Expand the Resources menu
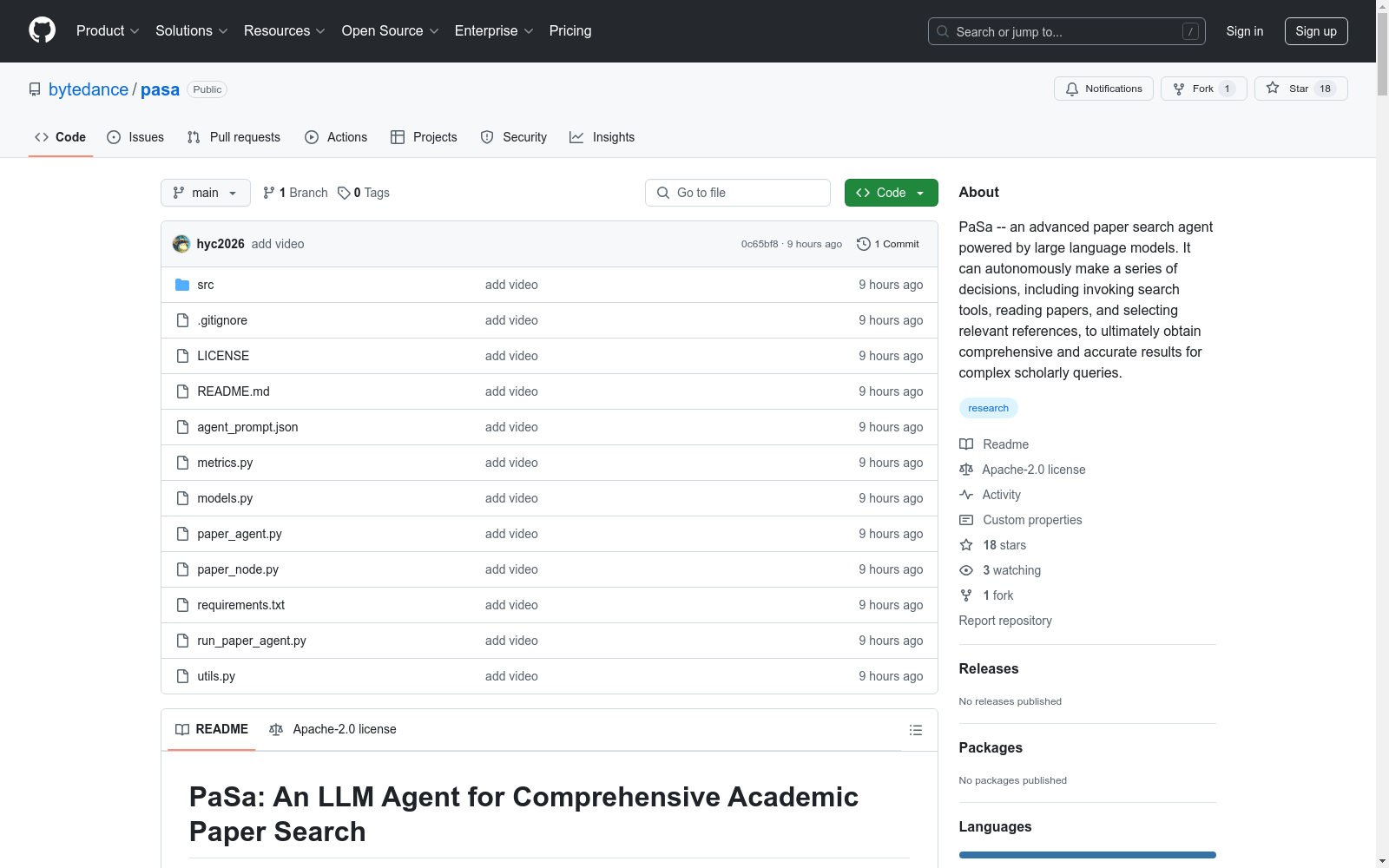1389x868 pixels. click(285, 31)
